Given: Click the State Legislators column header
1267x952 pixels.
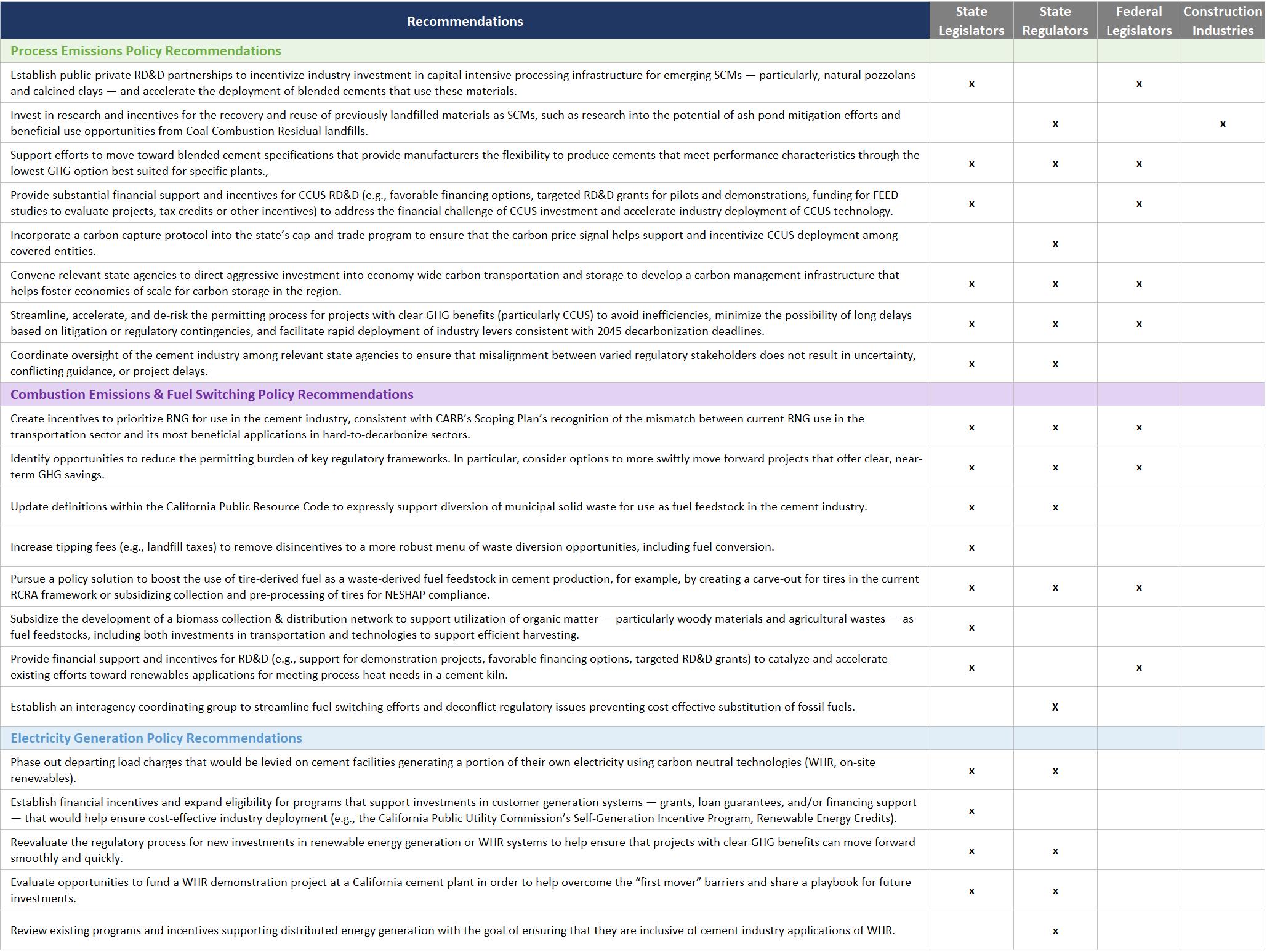Looking at the screenshot, I should coord(971,21).
